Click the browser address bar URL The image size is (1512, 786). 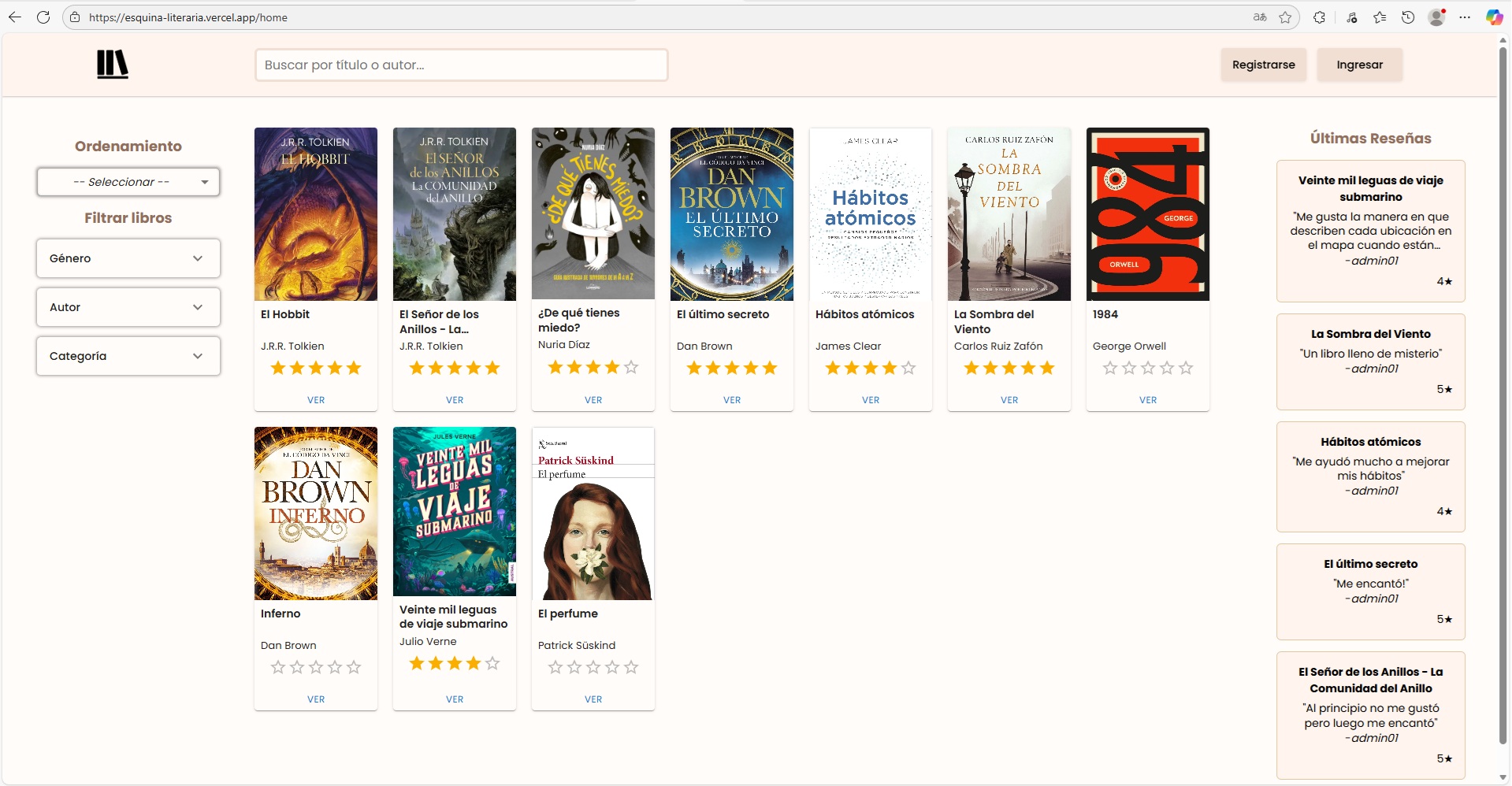click(188, 17)
